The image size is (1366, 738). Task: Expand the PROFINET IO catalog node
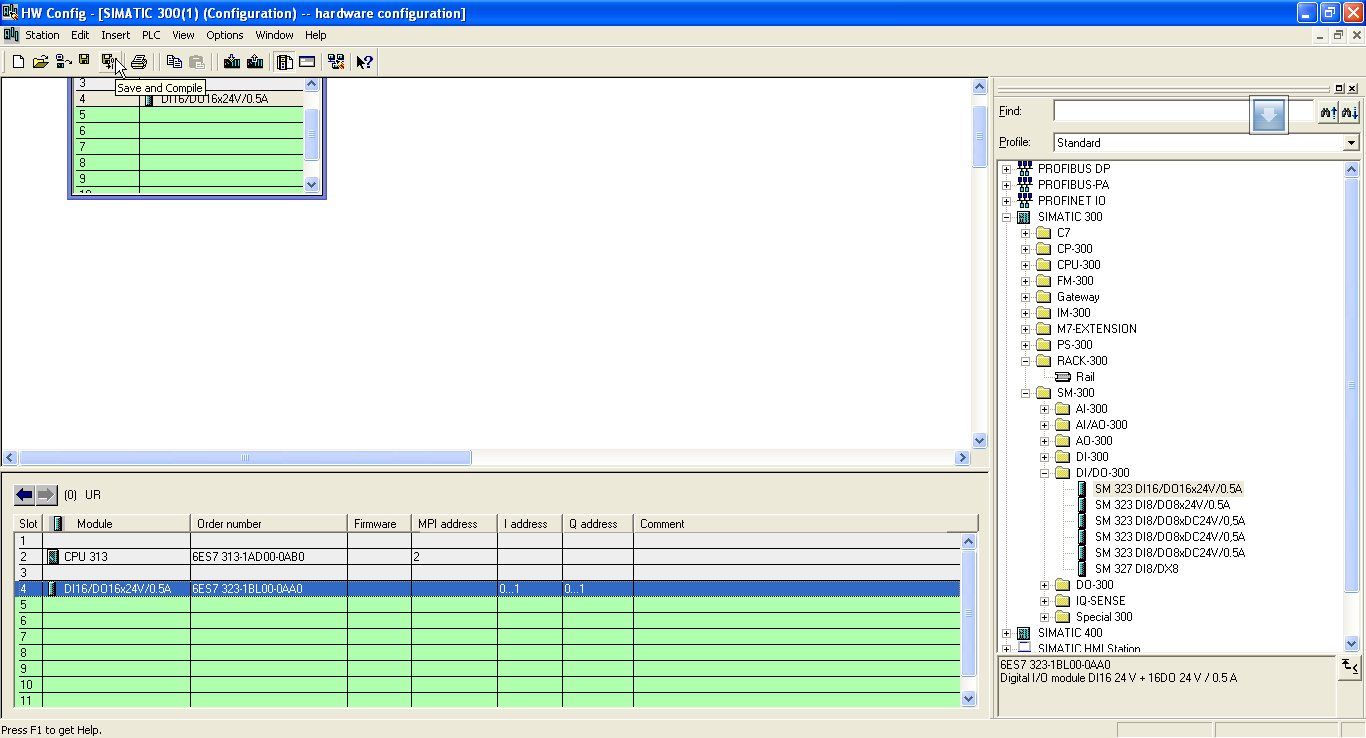click(x=1007, y=201)
